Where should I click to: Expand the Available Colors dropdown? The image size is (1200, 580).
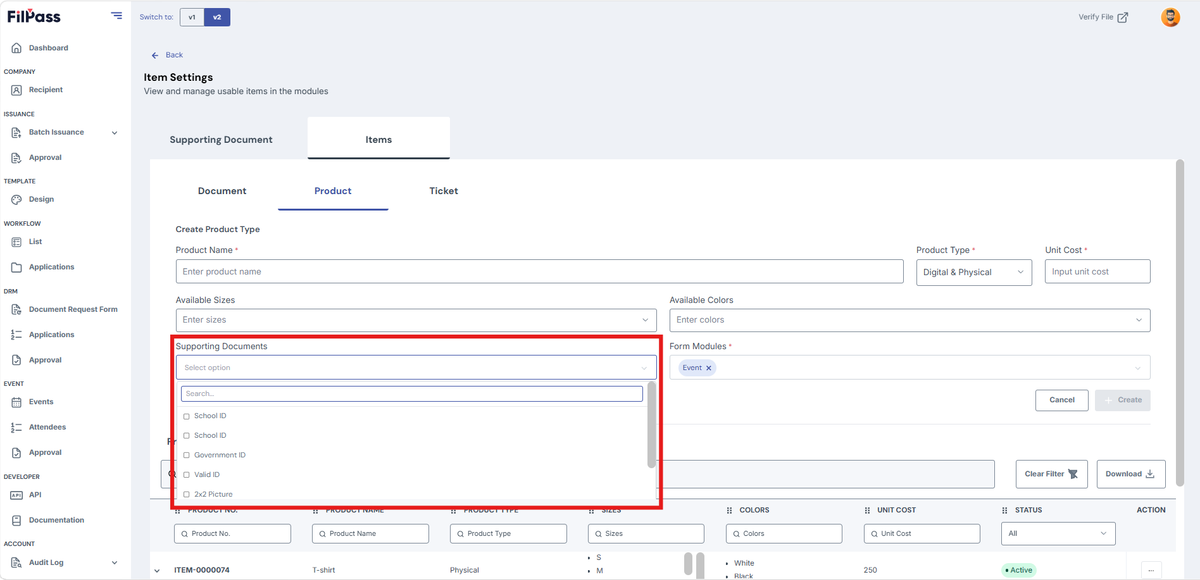[x=909, y=320]
